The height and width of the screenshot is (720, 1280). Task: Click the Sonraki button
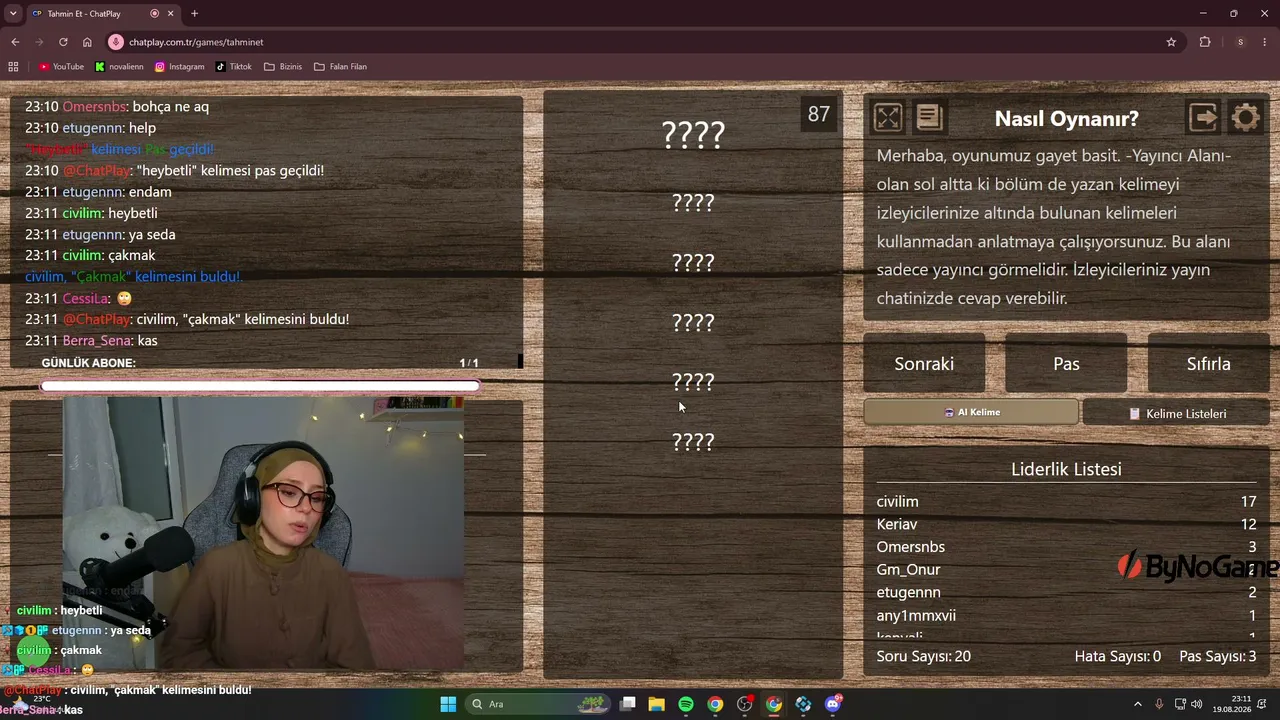924,364
